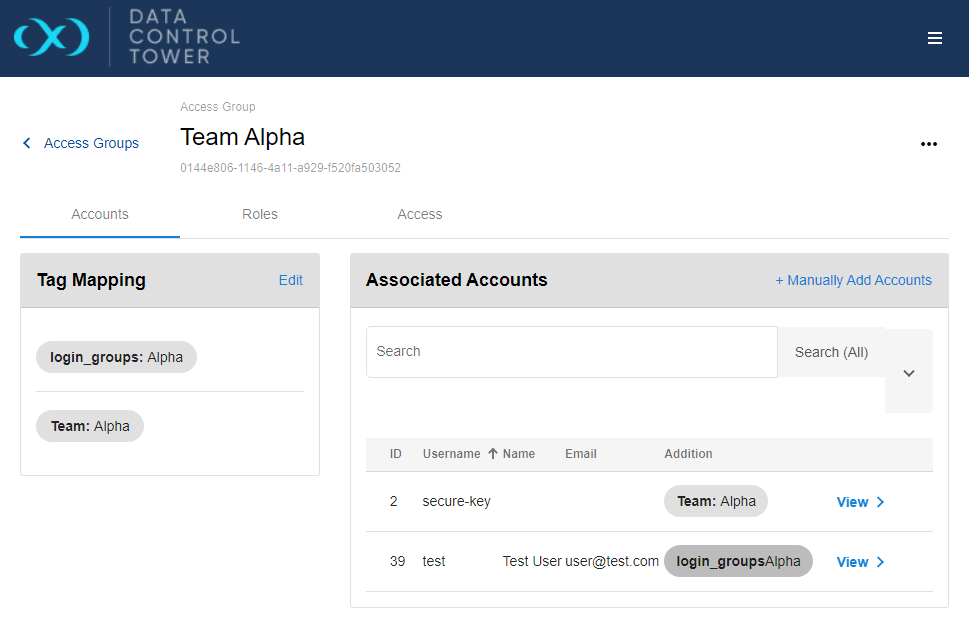This screenshot has height=618, width=969.
Task: View the secure-key account details
Action: [x=852, y=502]
